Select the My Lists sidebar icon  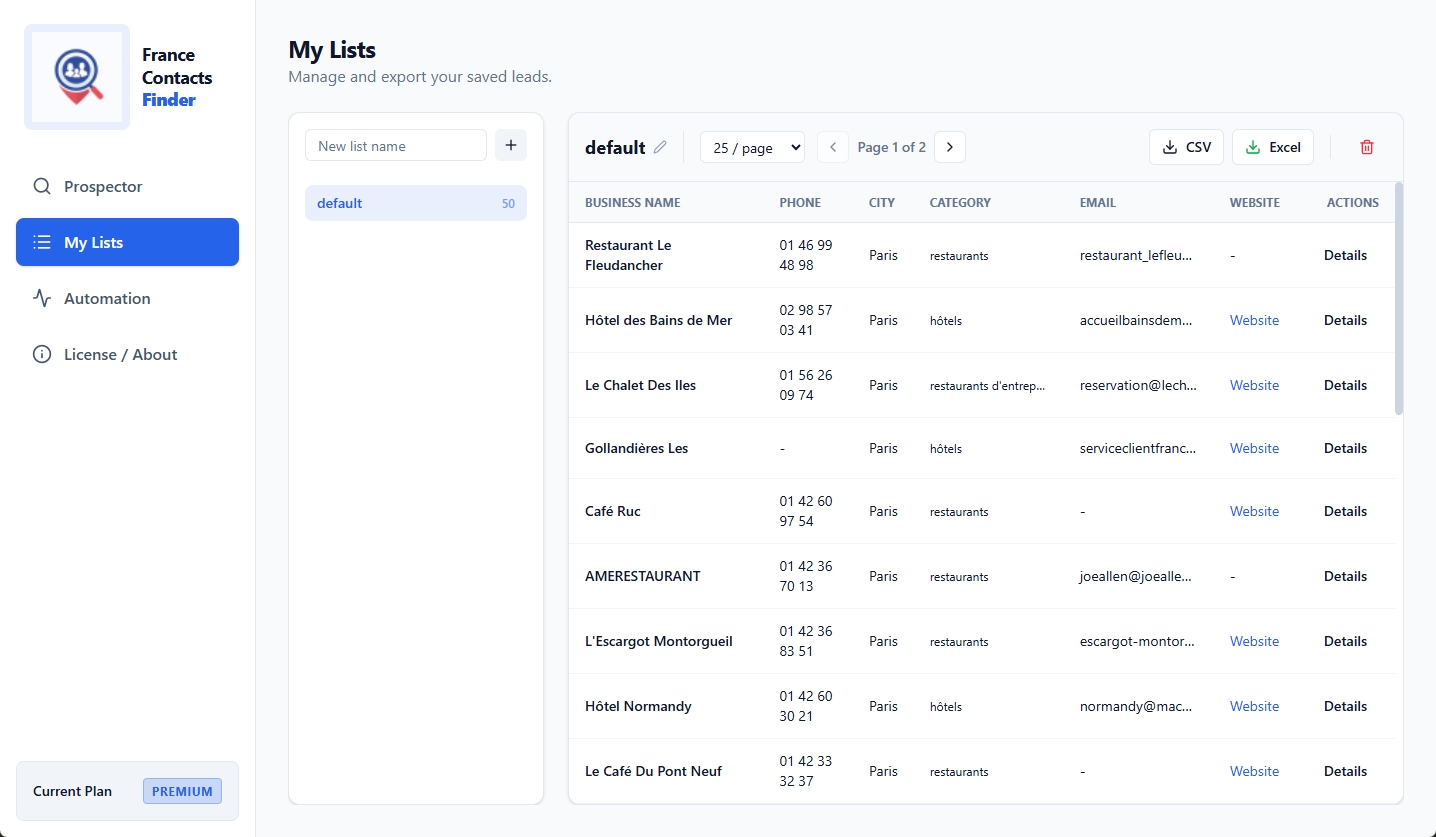point(41,241)
